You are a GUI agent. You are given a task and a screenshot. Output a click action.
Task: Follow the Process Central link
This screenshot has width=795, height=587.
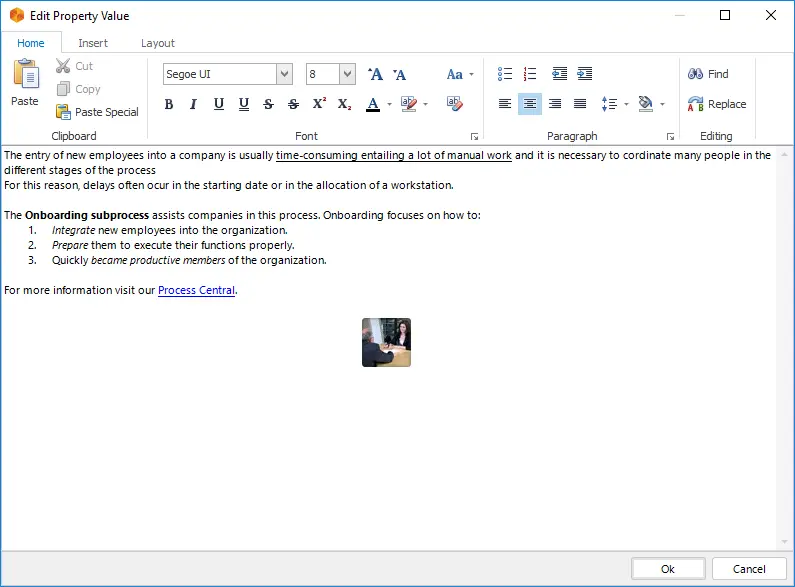tap(196, 290)
